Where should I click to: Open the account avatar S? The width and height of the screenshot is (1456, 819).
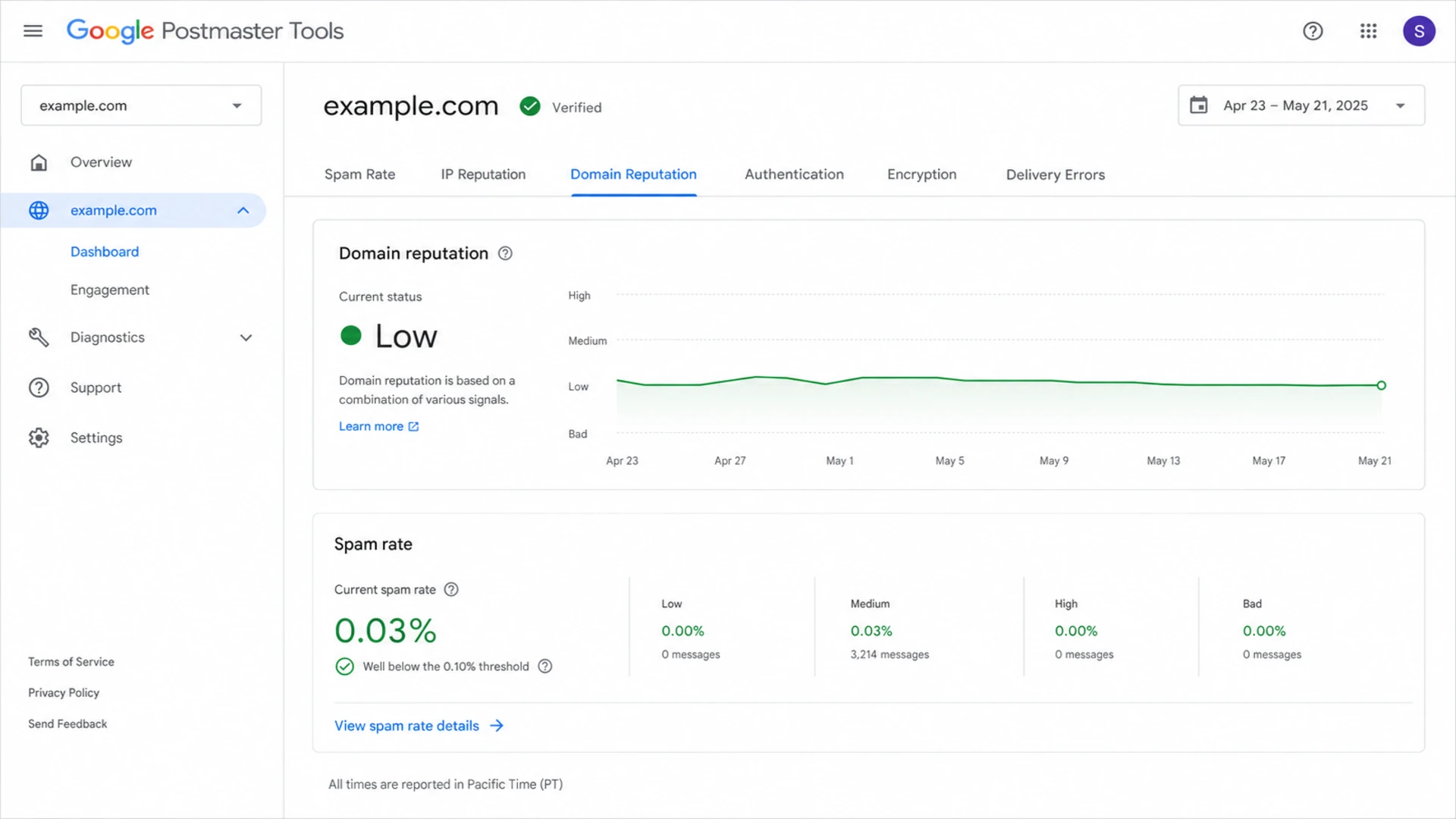coord(1419,31)
